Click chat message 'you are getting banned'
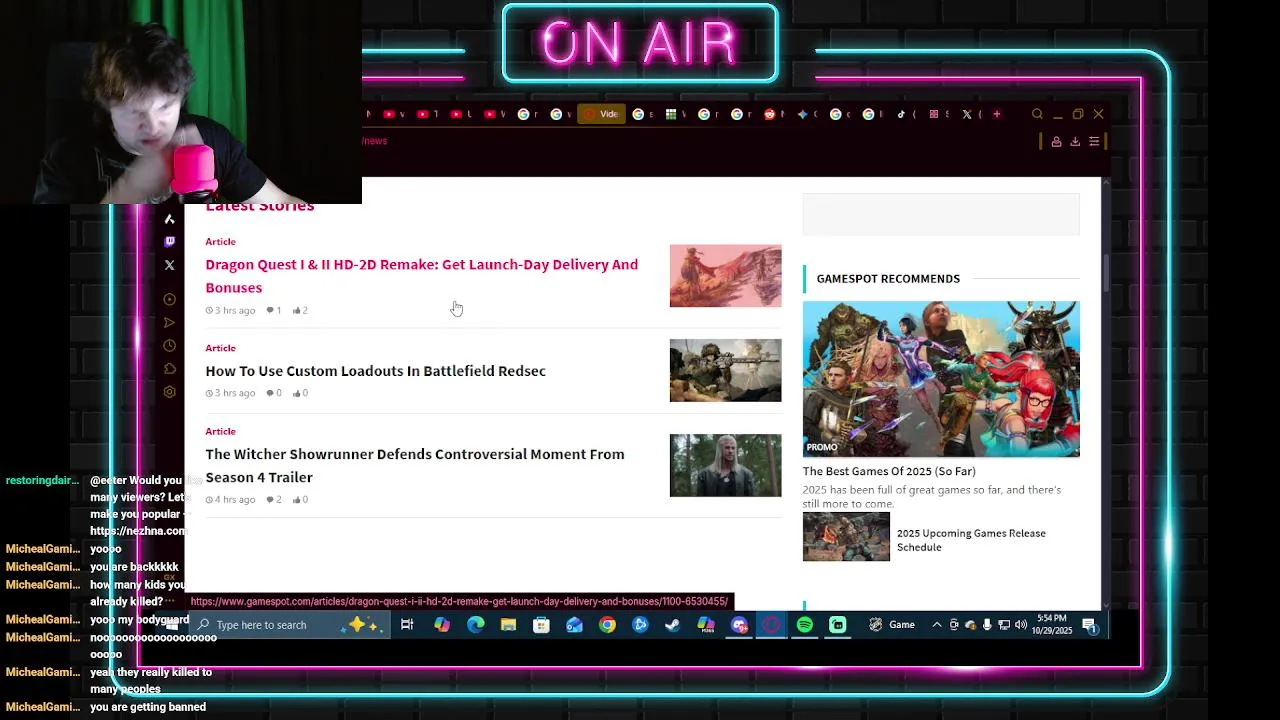The image size is (1280, 720). [148, 707]
